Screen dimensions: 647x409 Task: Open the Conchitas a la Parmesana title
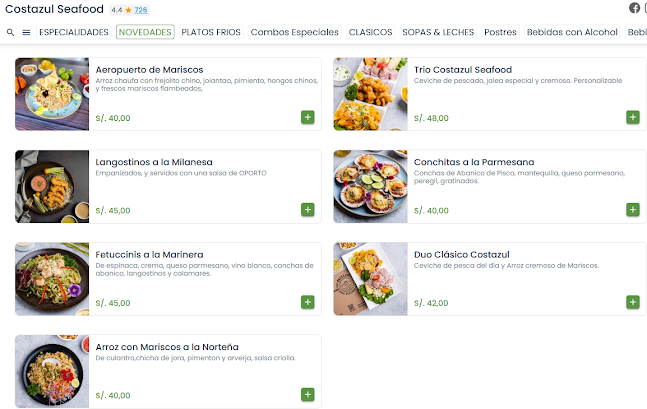tap(474, 162)
